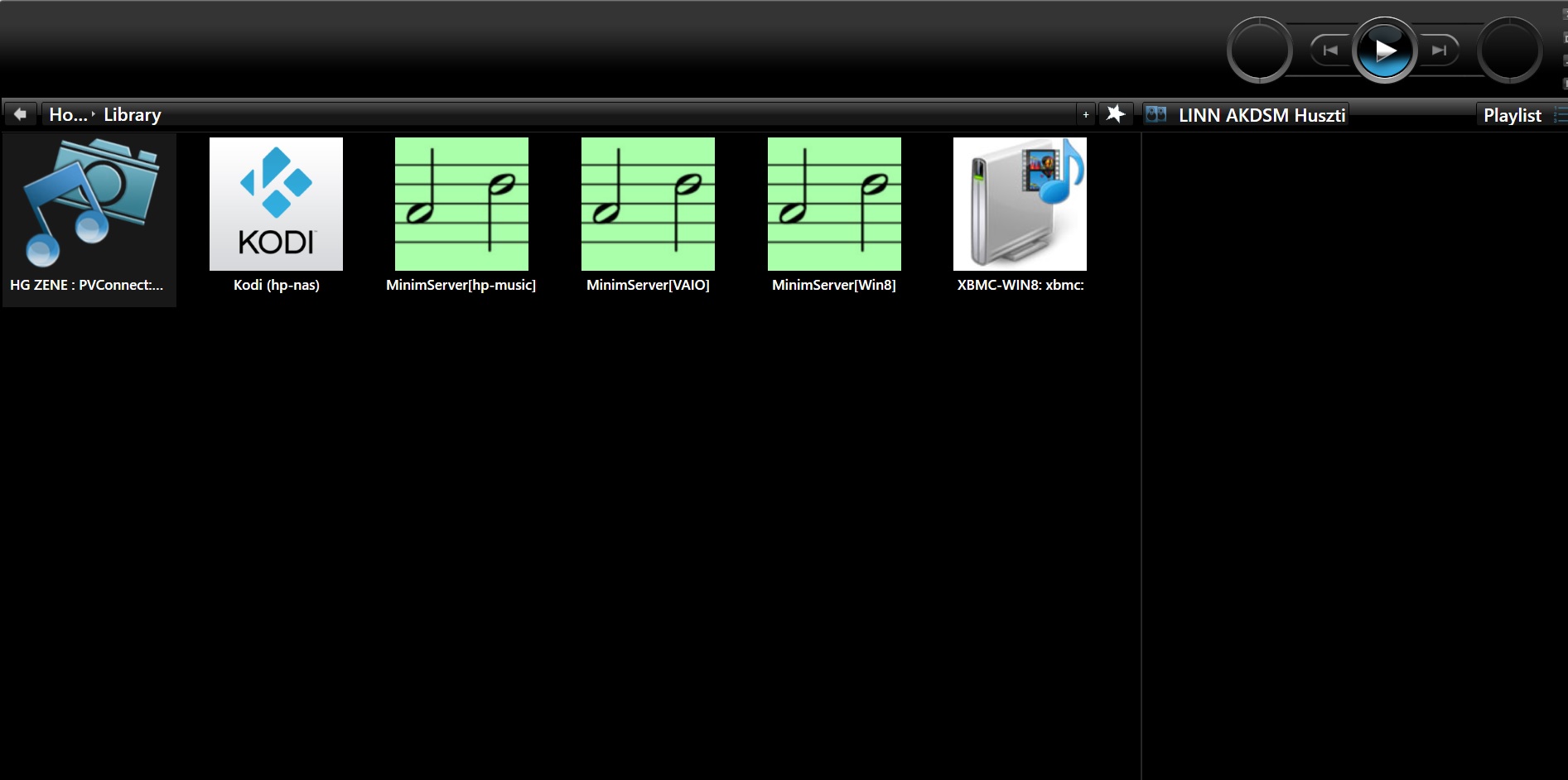Click the Ho... breadcrumb item
The height and width of the screenshot is (780, 1568).
pyautogui.click(x=68, y=115)
